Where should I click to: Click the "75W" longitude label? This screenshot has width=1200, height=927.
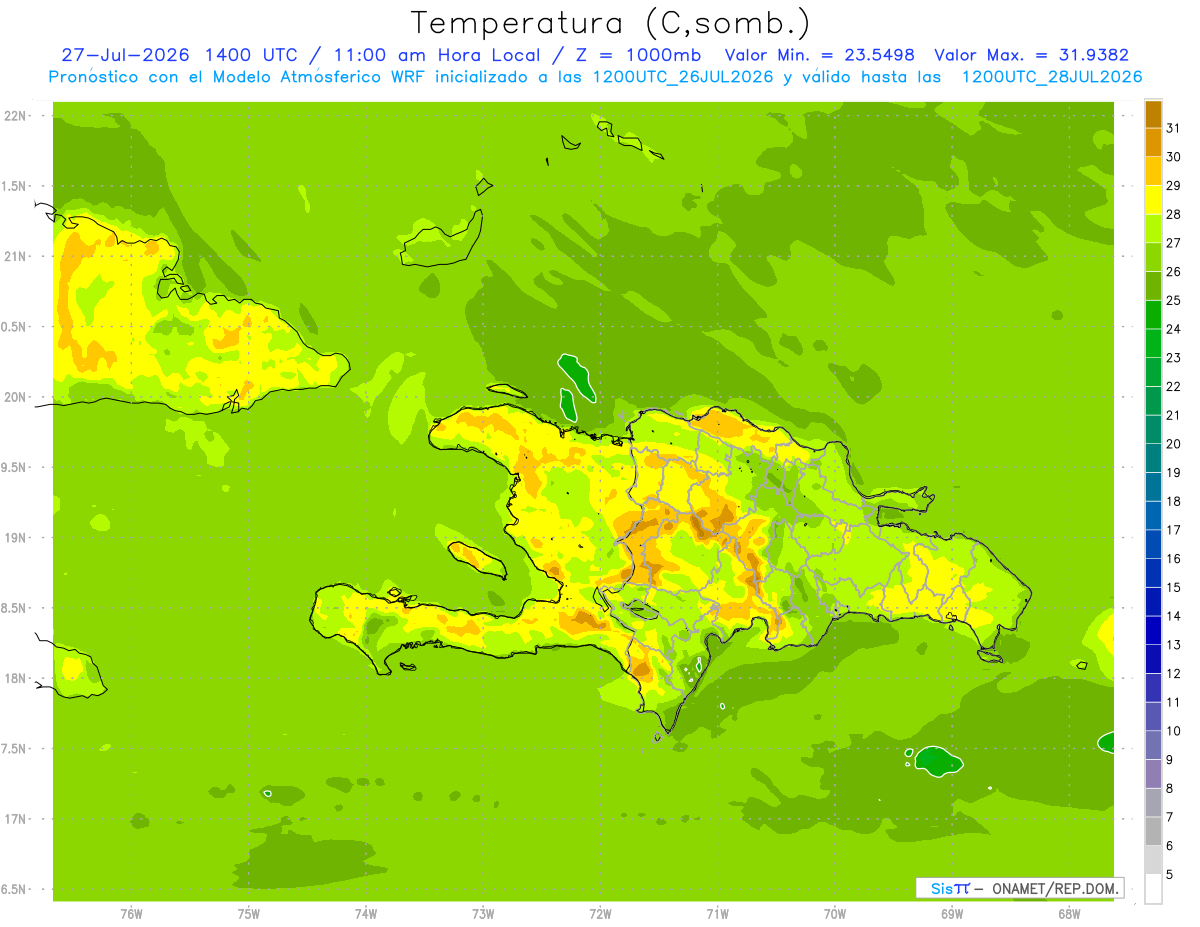[x=248, y=914]
